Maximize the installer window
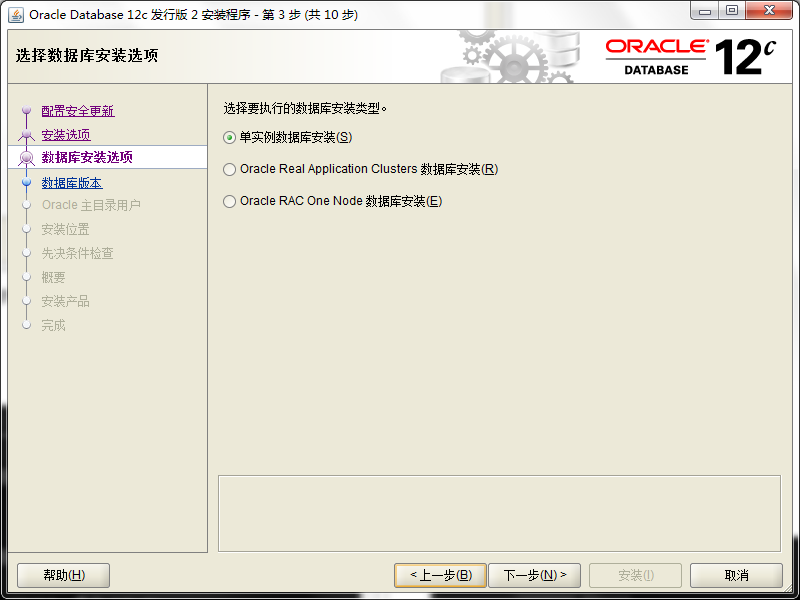The image size is (800, 600). click(x=732, y=11)
